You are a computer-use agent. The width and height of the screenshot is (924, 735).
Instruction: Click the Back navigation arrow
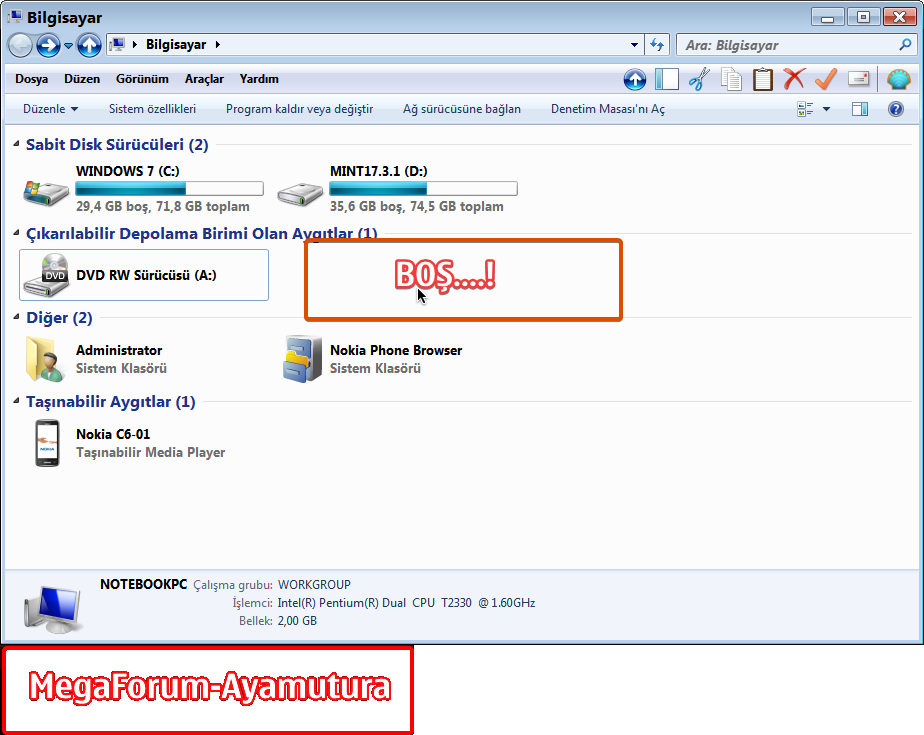pos(20,45)
